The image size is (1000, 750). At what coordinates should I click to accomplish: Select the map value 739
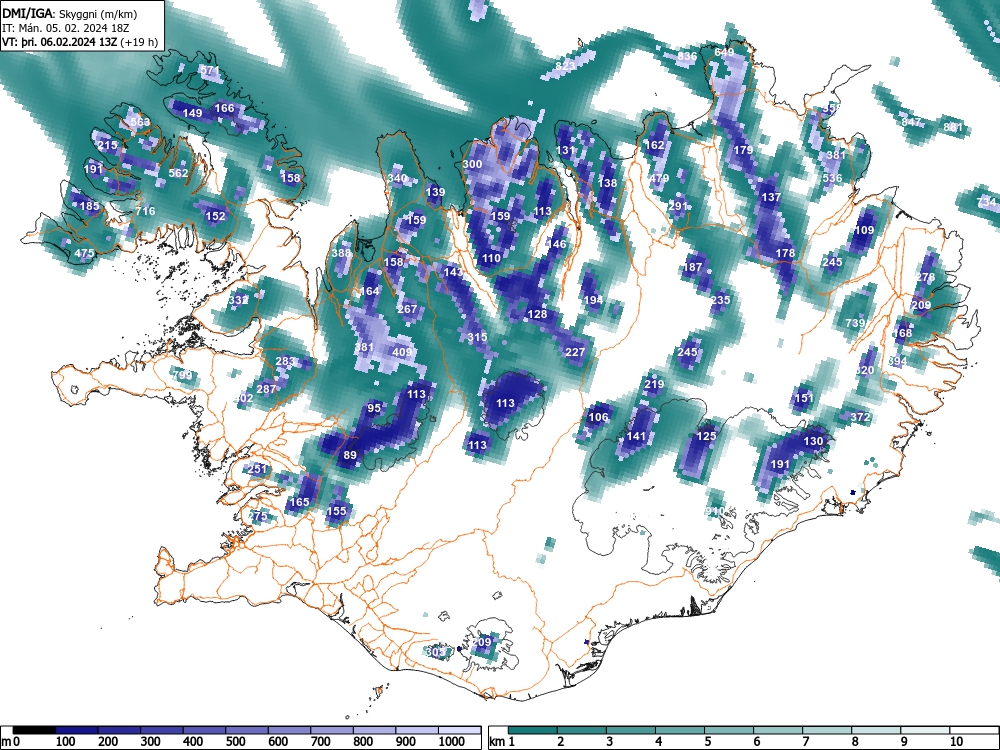coord(855,323)
